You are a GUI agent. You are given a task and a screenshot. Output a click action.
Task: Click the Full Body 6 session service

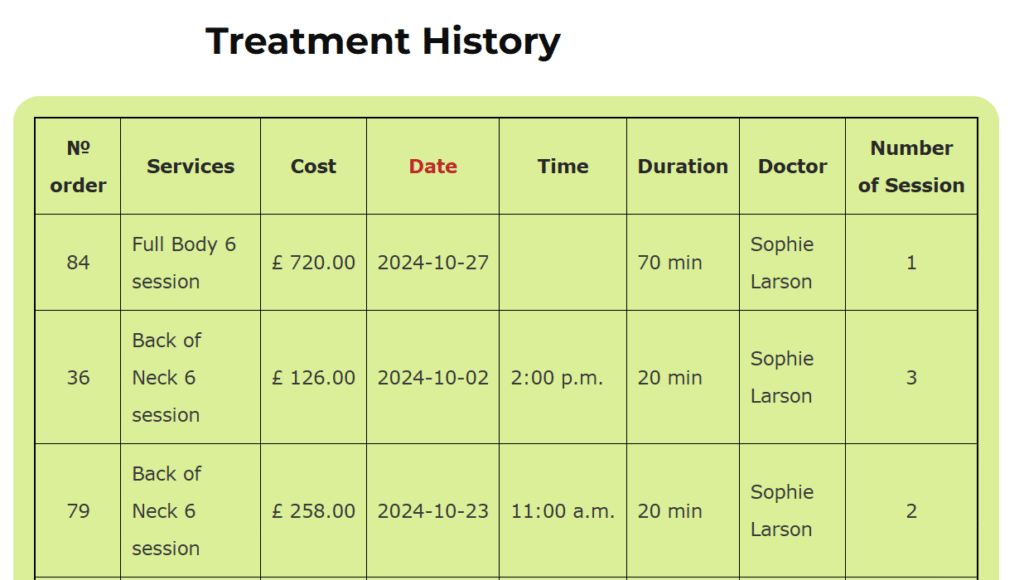(x=184, y=263)
